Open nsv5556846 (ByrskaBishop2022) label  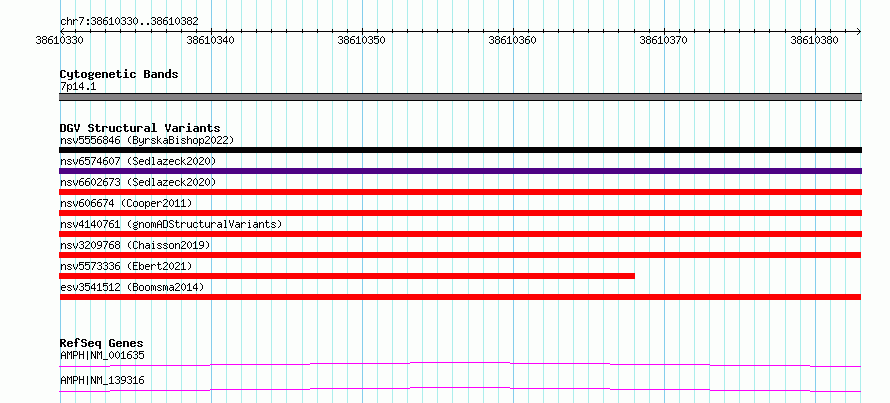[x=147, y=140]
